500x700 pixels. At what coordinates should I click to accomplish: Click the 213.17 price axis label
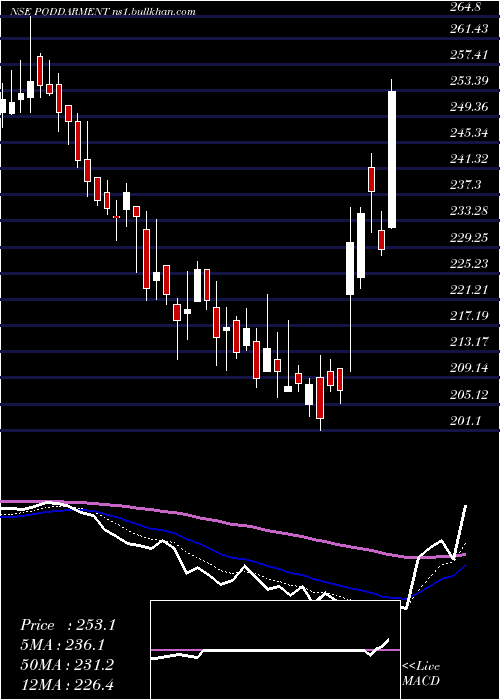470,342
